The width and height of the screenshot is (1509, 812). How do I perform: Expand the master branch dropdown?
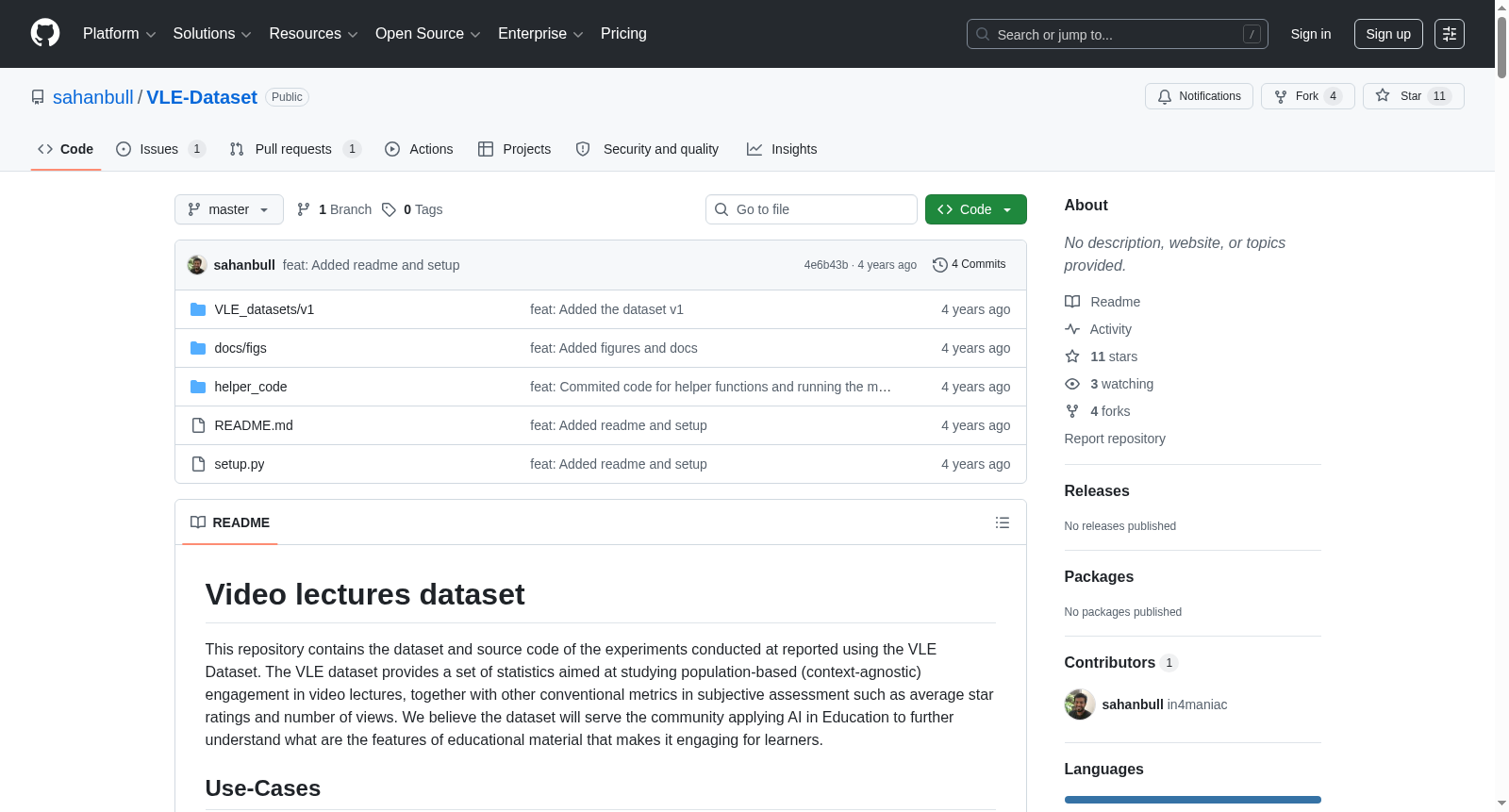[229, 209]
